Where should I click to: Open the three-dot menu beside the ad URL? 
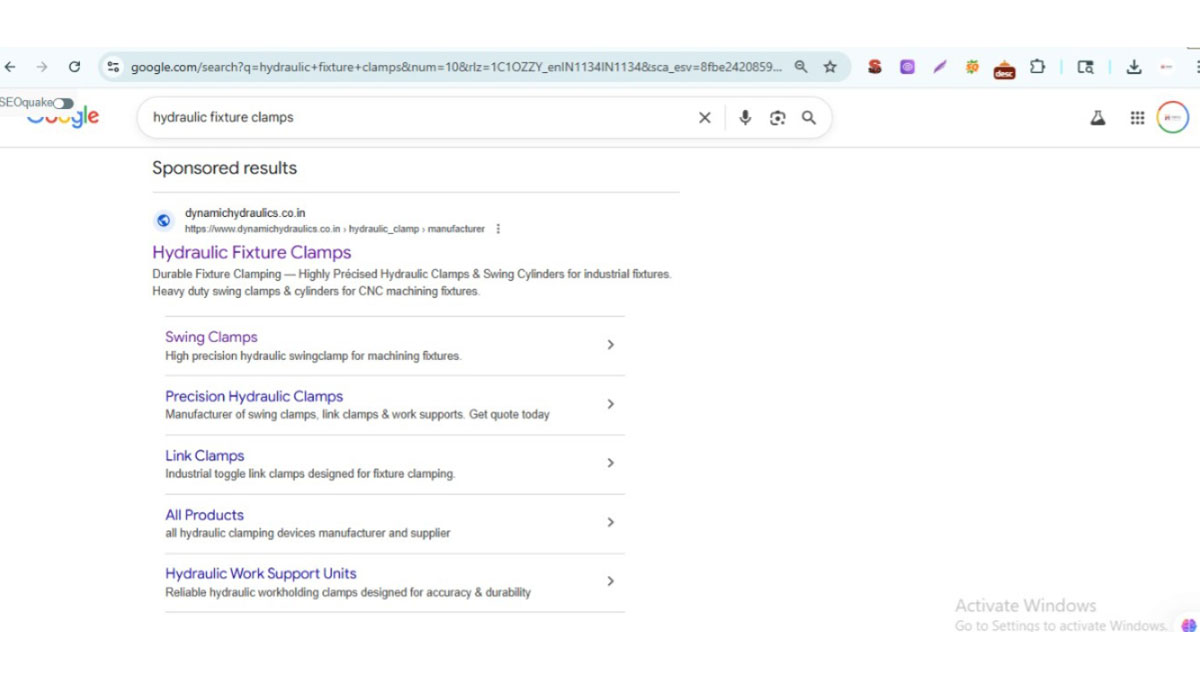tap(498, 229)
